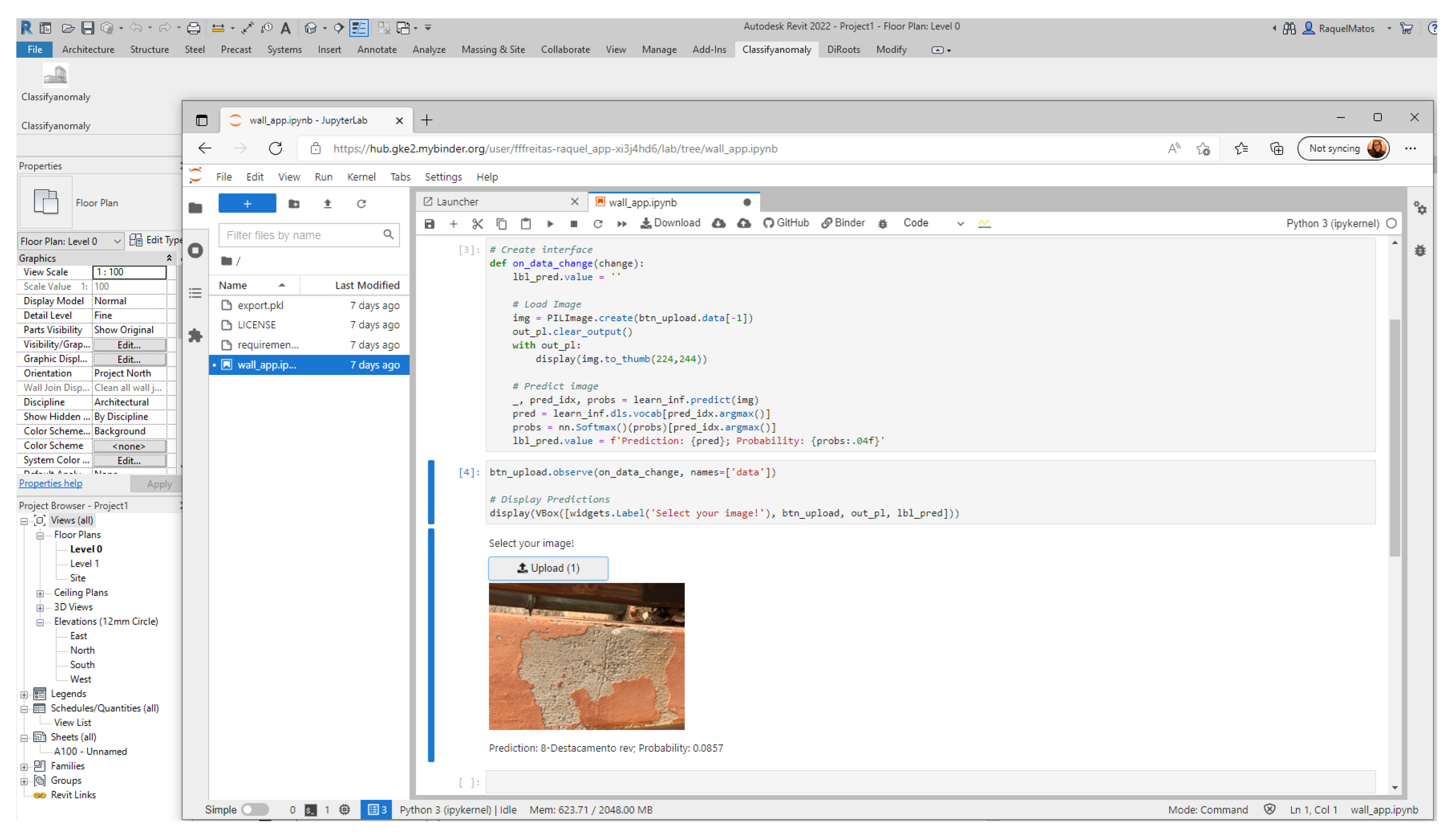
Task: Save the notebook with disk icon
Action: pyautogui.click(x=429, y=224)
